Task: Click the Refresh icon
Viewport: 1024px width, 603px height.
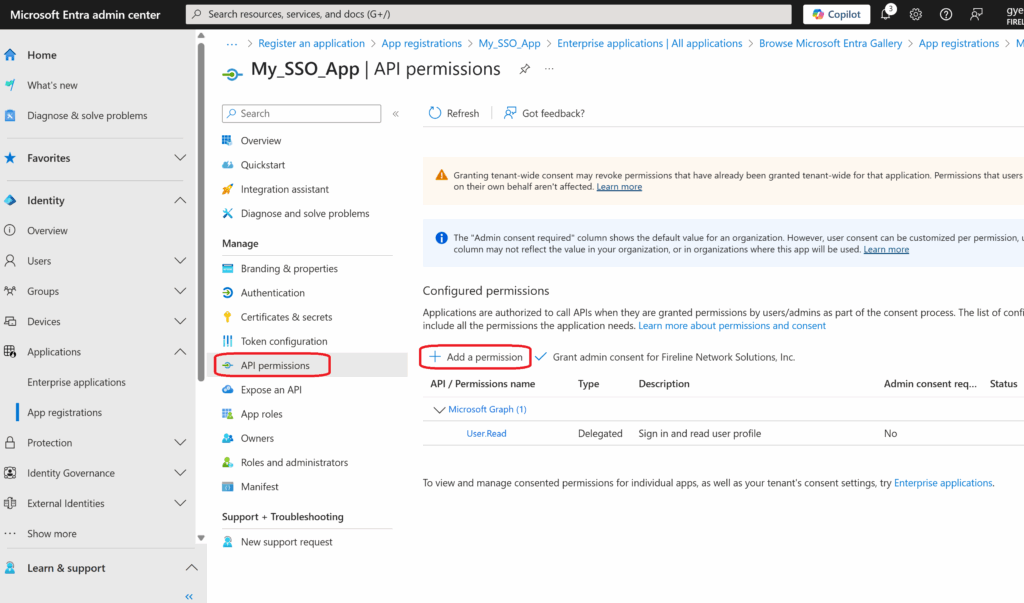Action: click(435, 113)
